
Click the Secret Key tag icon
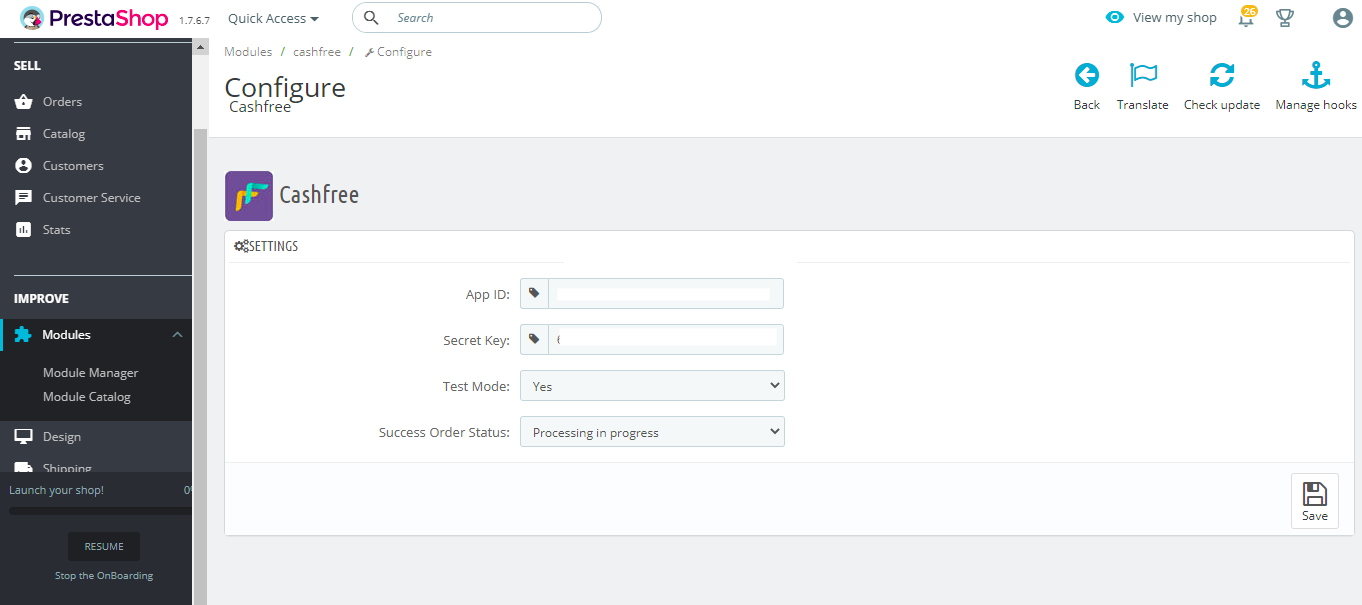[x=534, y=340]
